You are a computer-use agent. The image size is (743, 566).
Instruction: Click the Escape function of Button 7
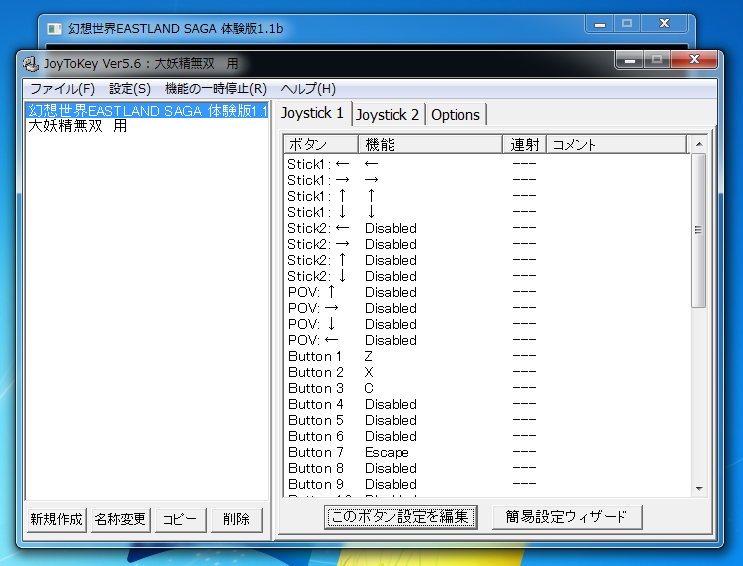[x=387, y=453]
